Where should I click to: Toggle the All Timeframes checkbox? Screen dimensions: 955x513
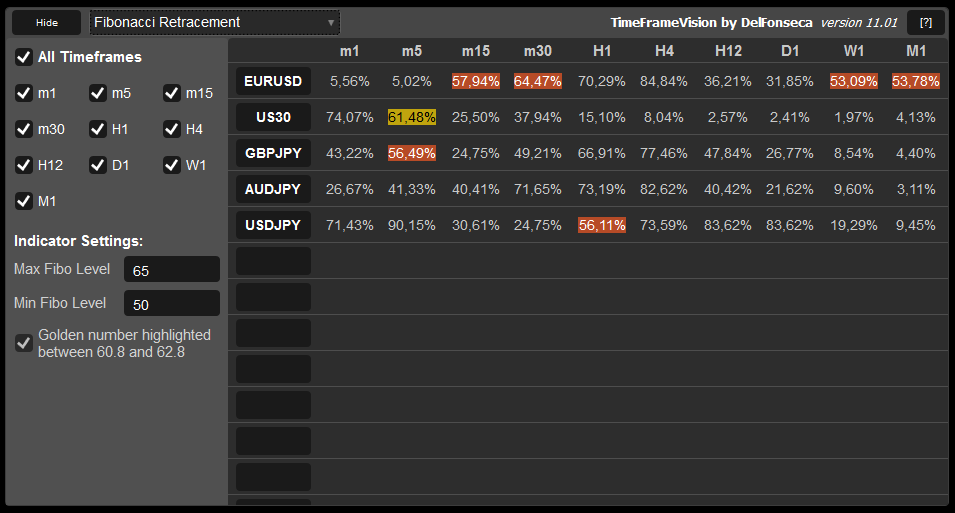[x=24, y=57]
